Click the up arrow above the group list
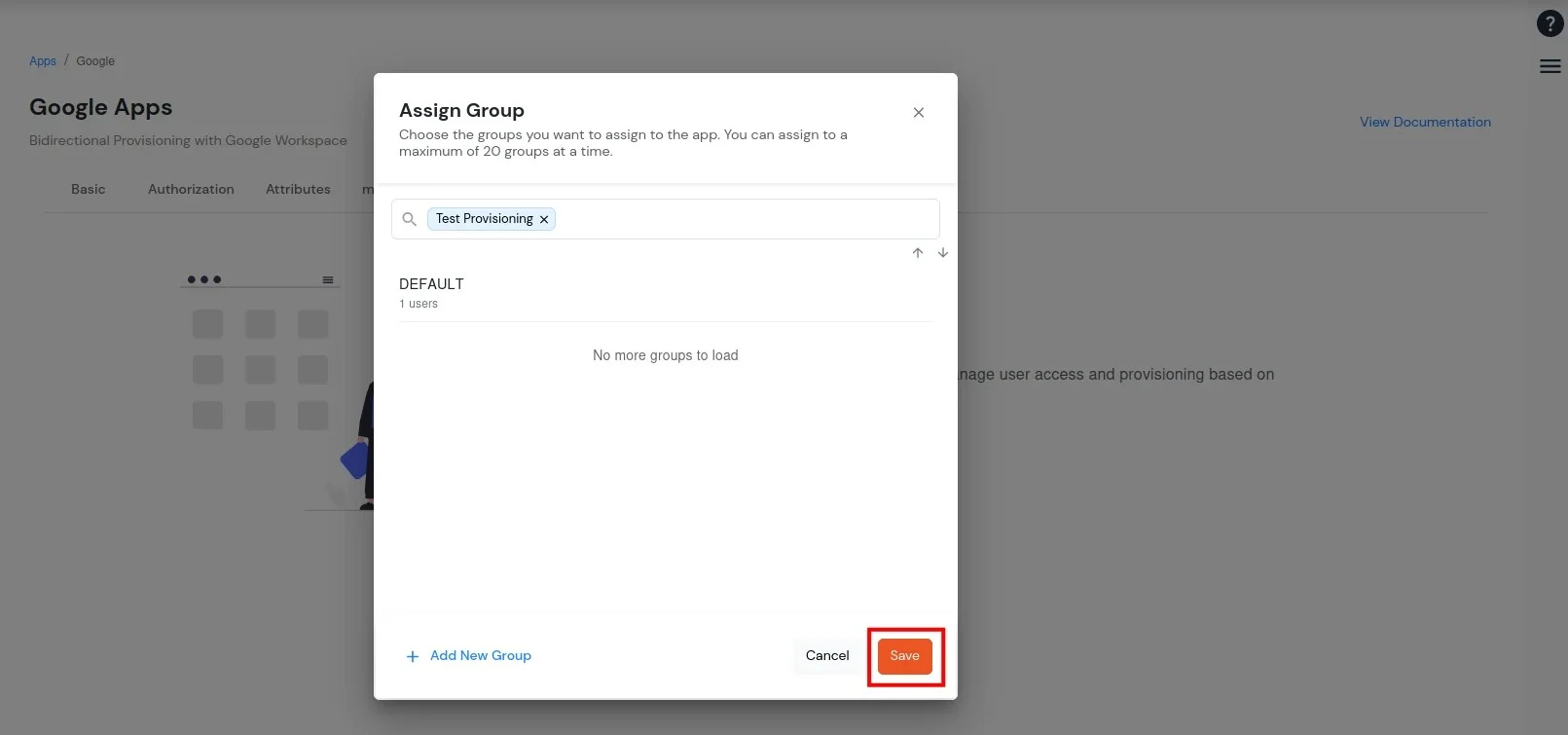This screenshot has width=1568, height=735. click(918, 253)
